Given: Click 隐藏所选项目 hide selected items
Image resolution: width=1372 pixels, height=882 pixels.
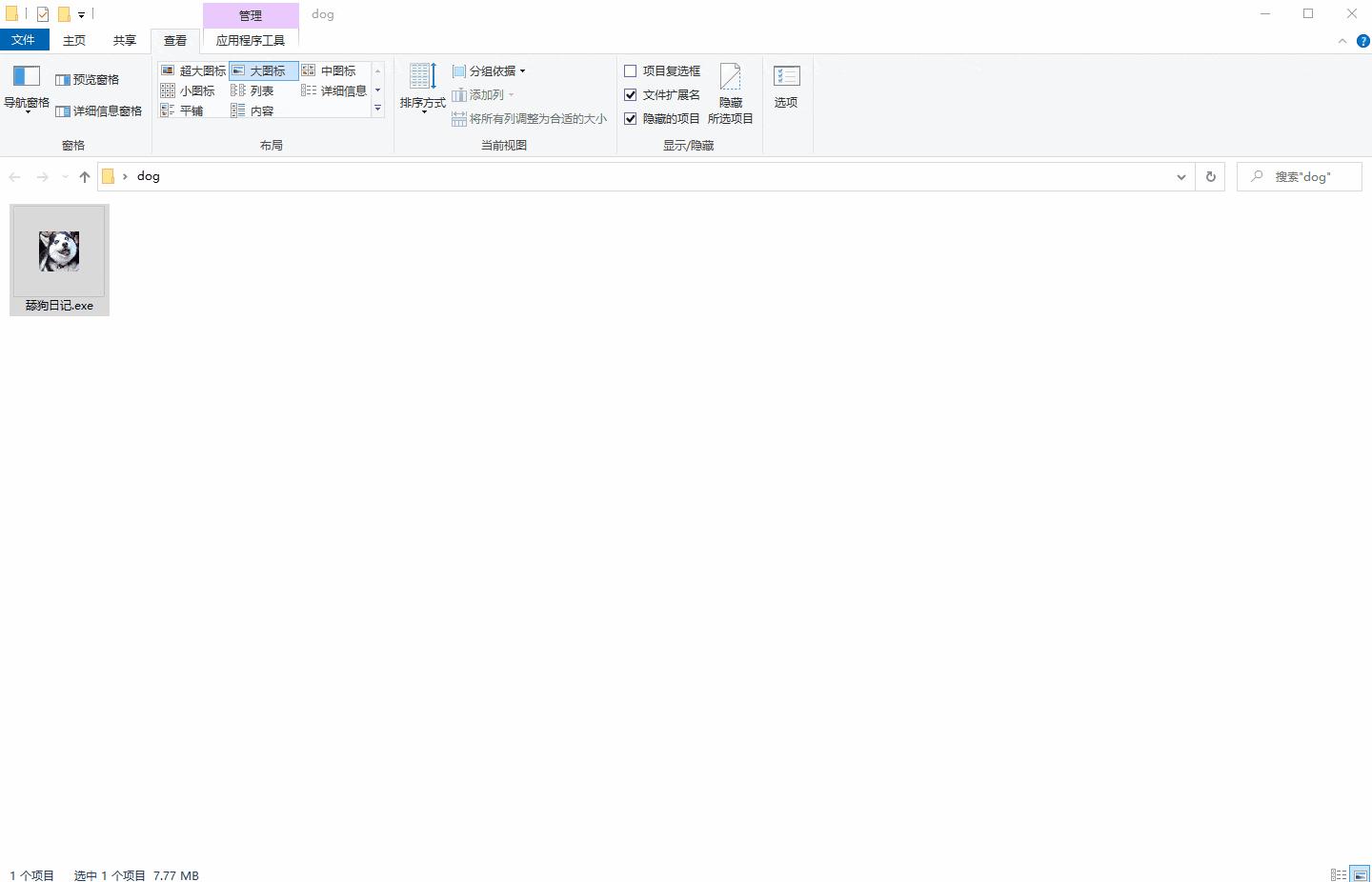Looking at the screenshot, I should [x=731, y=93].
